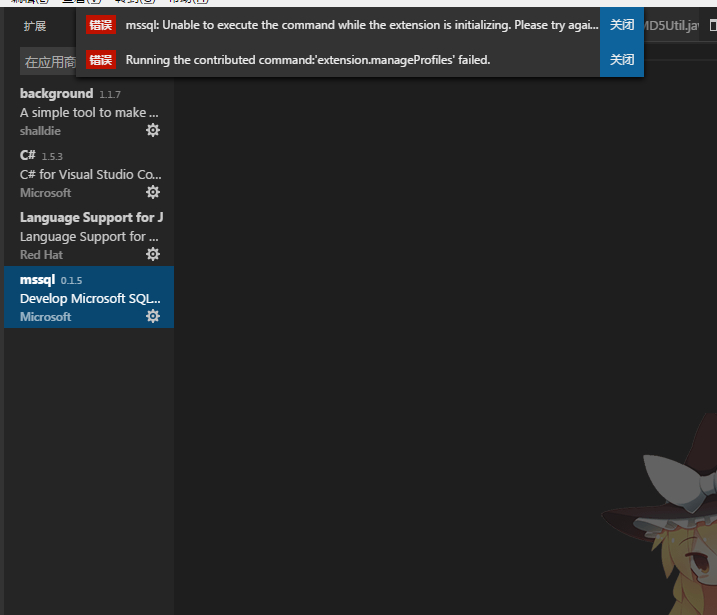Click Microsoft publisher under mssql
Viewport: 717px width, 615px height.
45,317
